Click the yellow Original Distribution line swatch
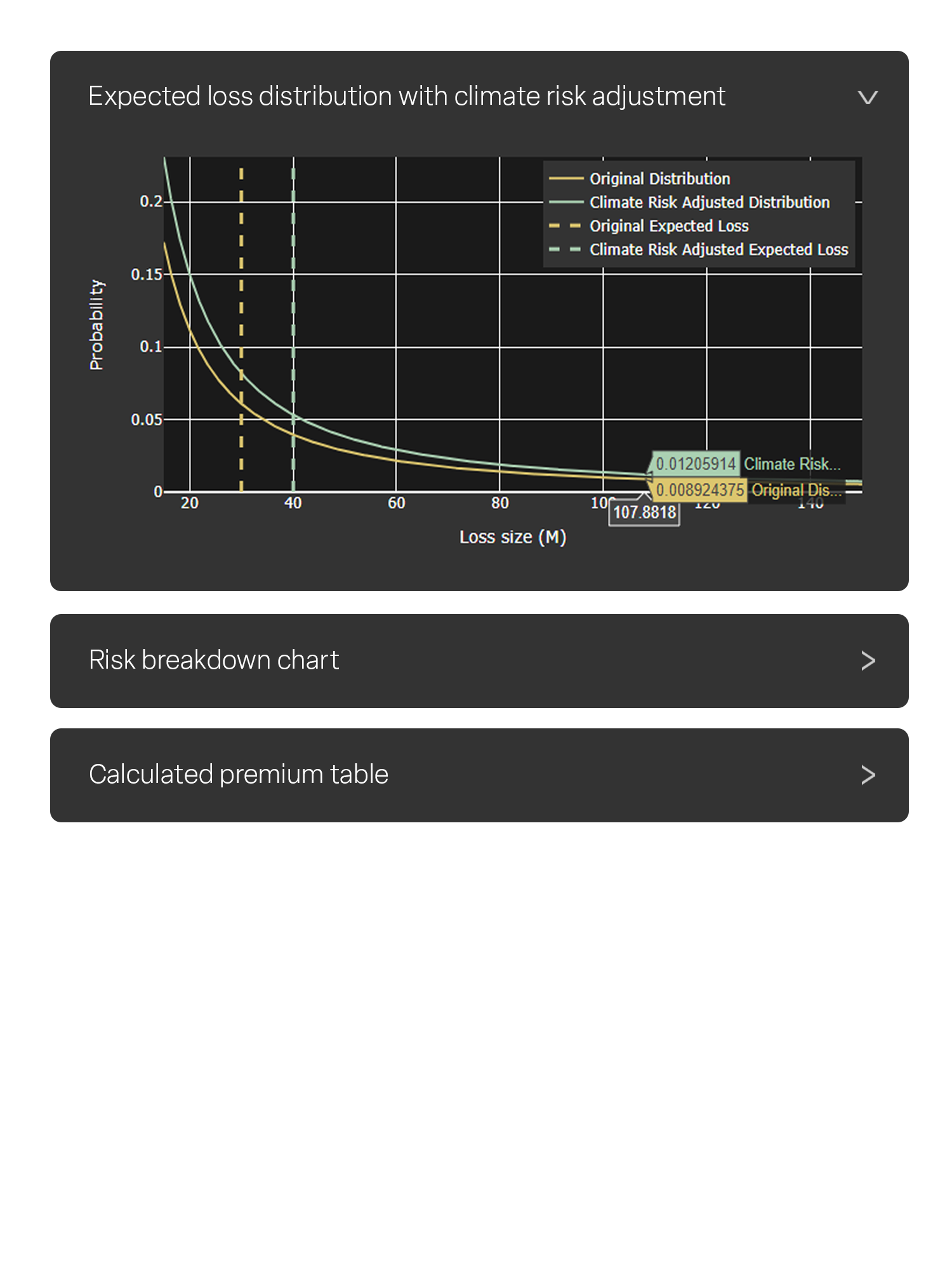This screenshot has height=1270, width=952. click(565, 179)
